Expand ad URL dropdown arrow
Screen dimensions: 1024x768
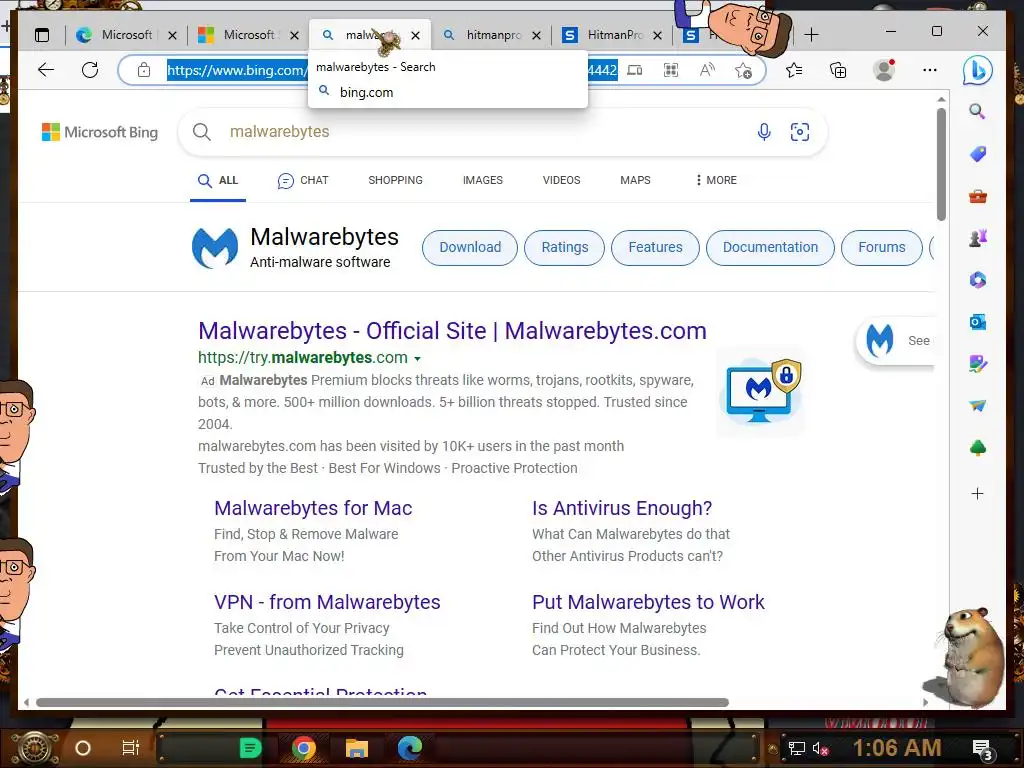click(417, 359)
